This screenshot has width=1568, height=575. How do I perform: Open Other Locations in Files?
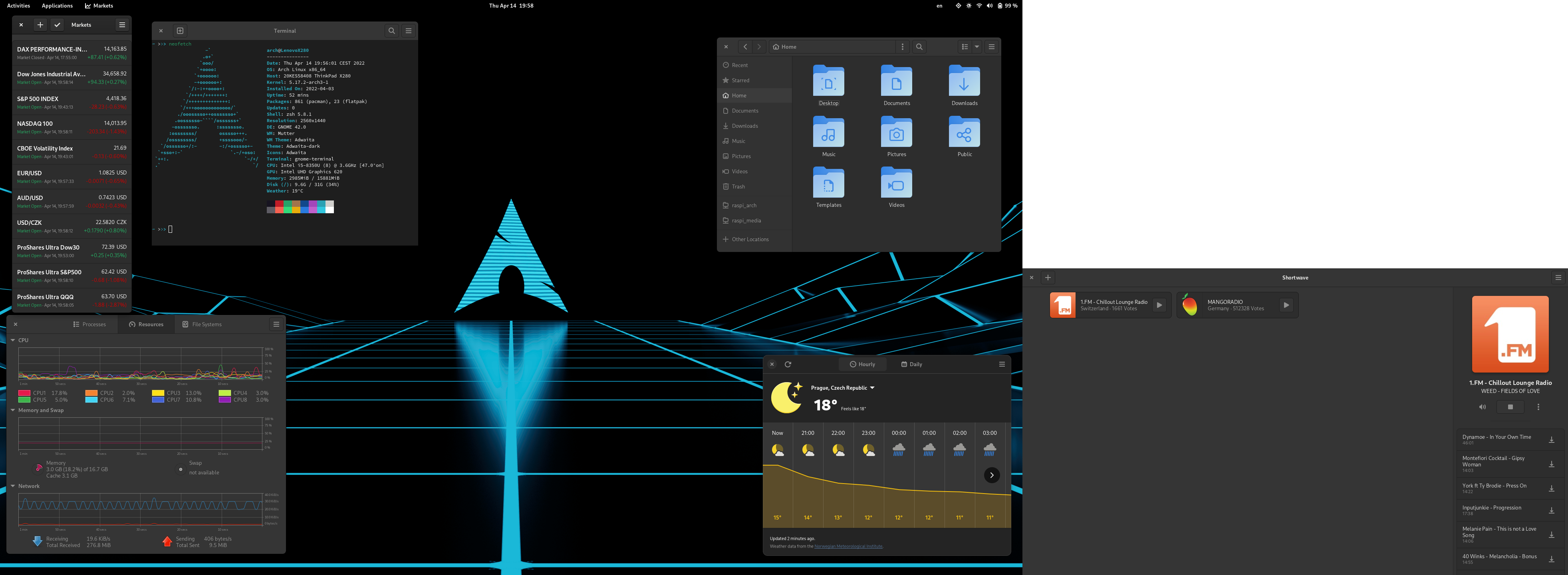click(x=755, y=239)
